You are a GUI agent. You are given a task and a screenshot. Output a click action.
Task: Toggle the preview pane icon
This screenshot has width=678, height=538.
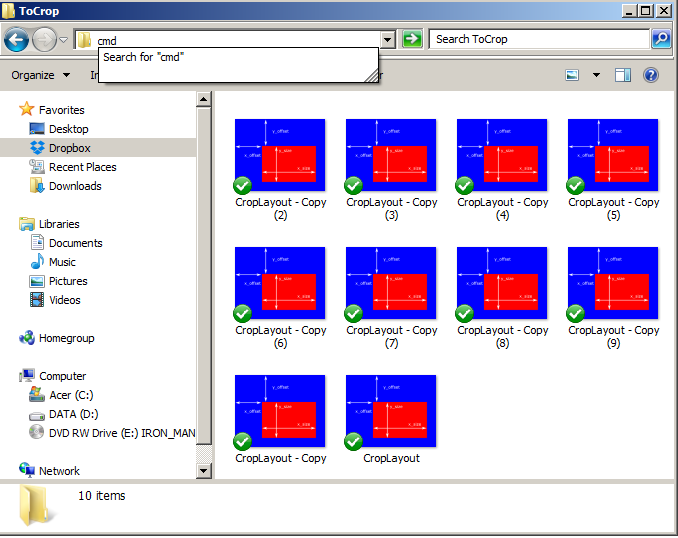[x=623, y=75]
